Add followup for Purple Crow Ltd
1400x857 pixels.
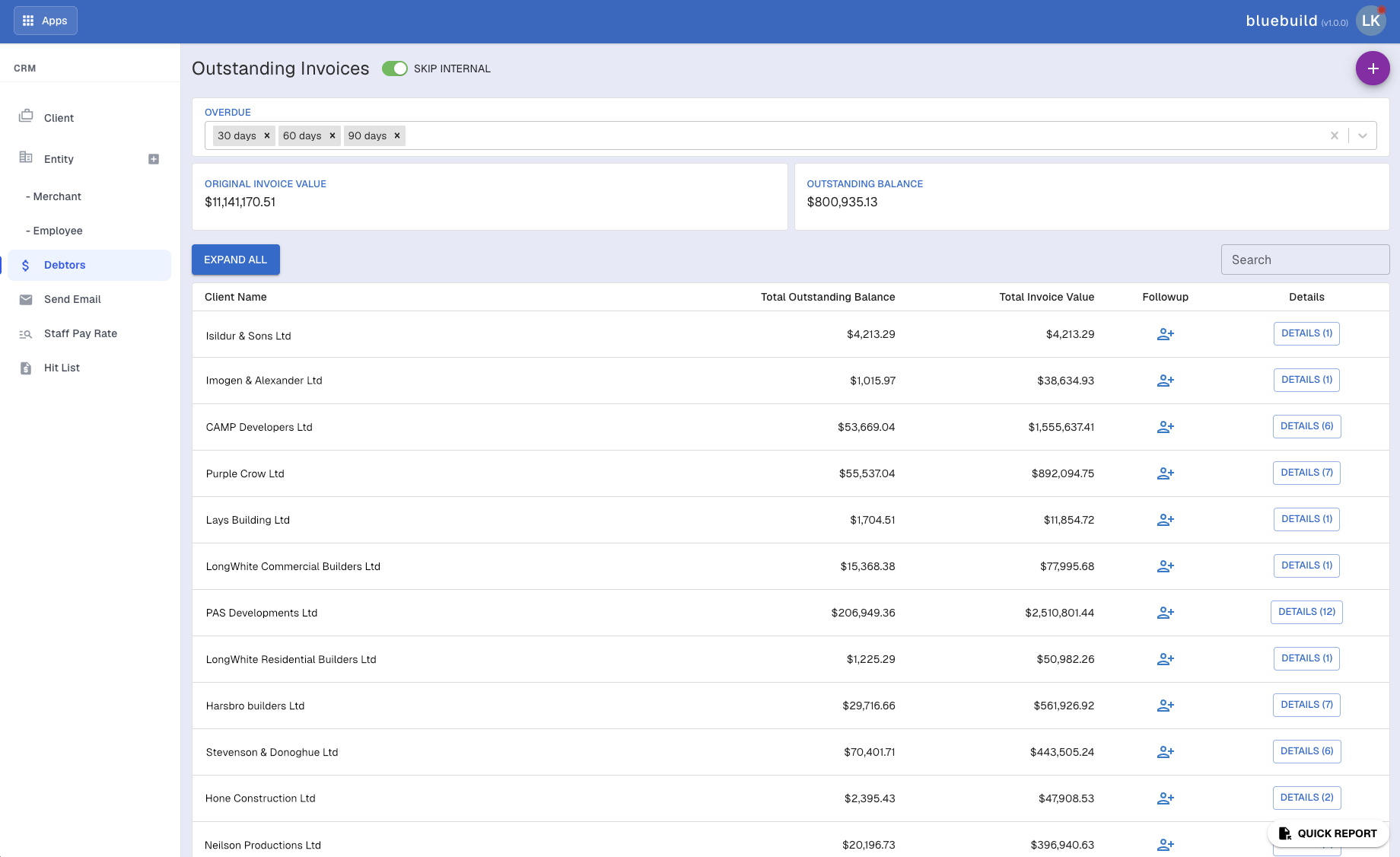[1166, 473]
